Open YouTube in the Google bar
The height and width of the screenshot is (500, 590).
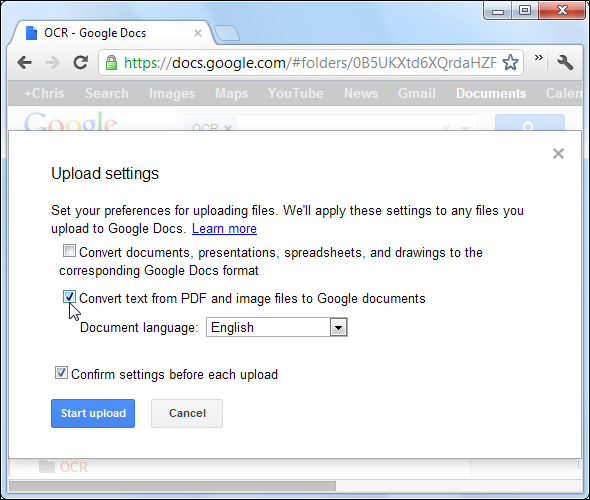click(x=296, y=93)
